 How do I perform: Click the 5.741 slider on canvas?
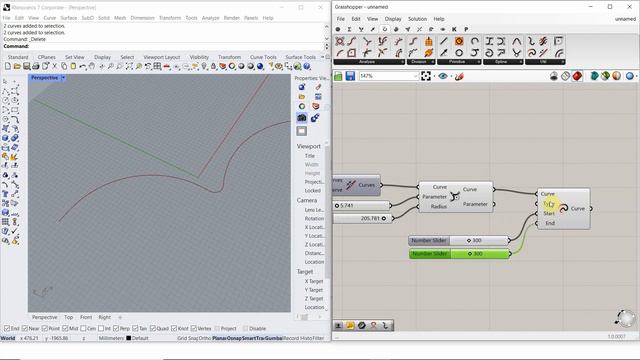point(362,206)
